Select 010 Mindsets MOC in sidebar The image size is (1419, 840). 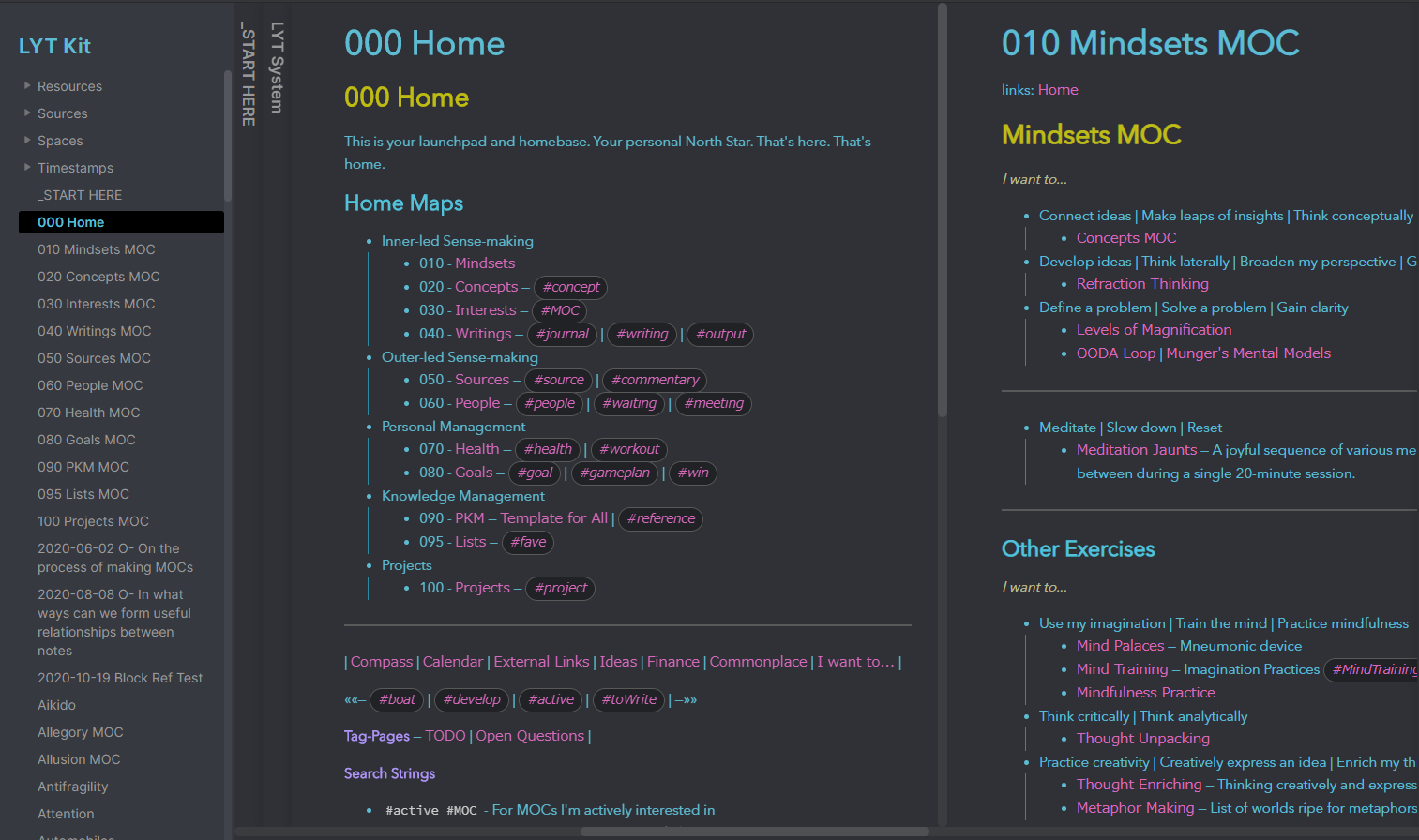[96, 249]
